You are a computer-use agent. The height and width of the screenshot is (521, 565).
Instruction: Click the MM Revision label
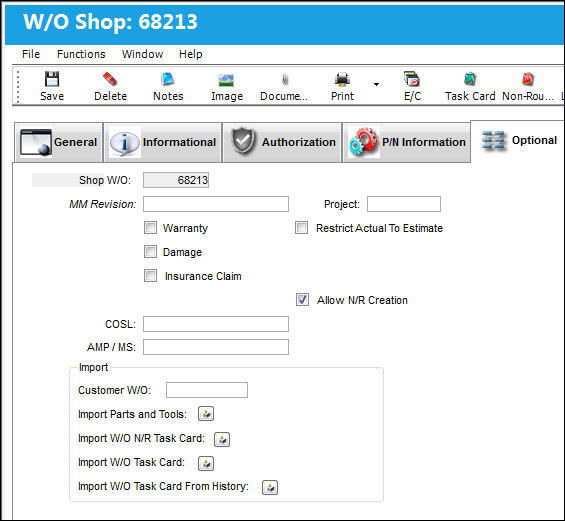103,204
